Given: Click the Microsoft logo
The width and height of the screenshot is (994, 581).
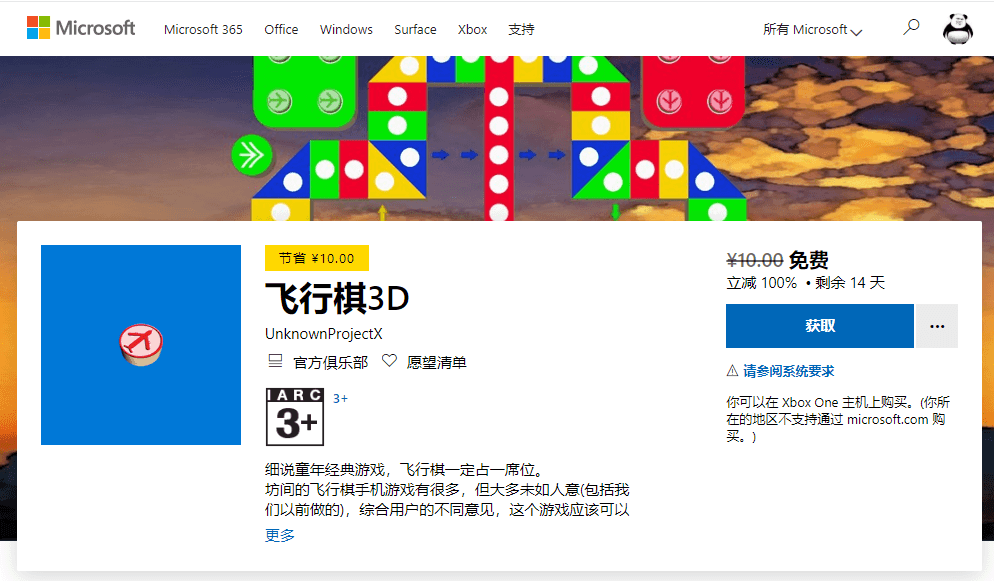Looking at the screenshot, I should (x=81, y=27).
